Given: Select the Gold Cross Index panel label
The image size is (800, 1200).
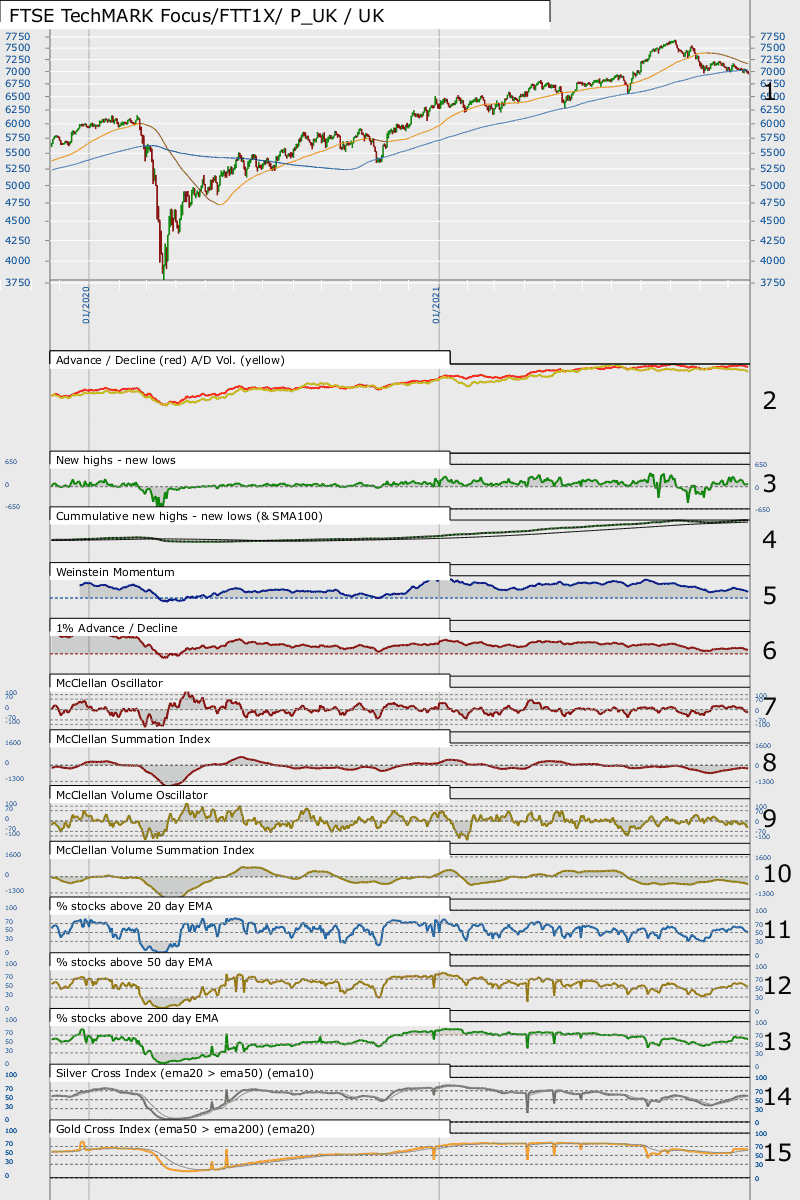Looking at the screenshot, I should point(185,1129).
